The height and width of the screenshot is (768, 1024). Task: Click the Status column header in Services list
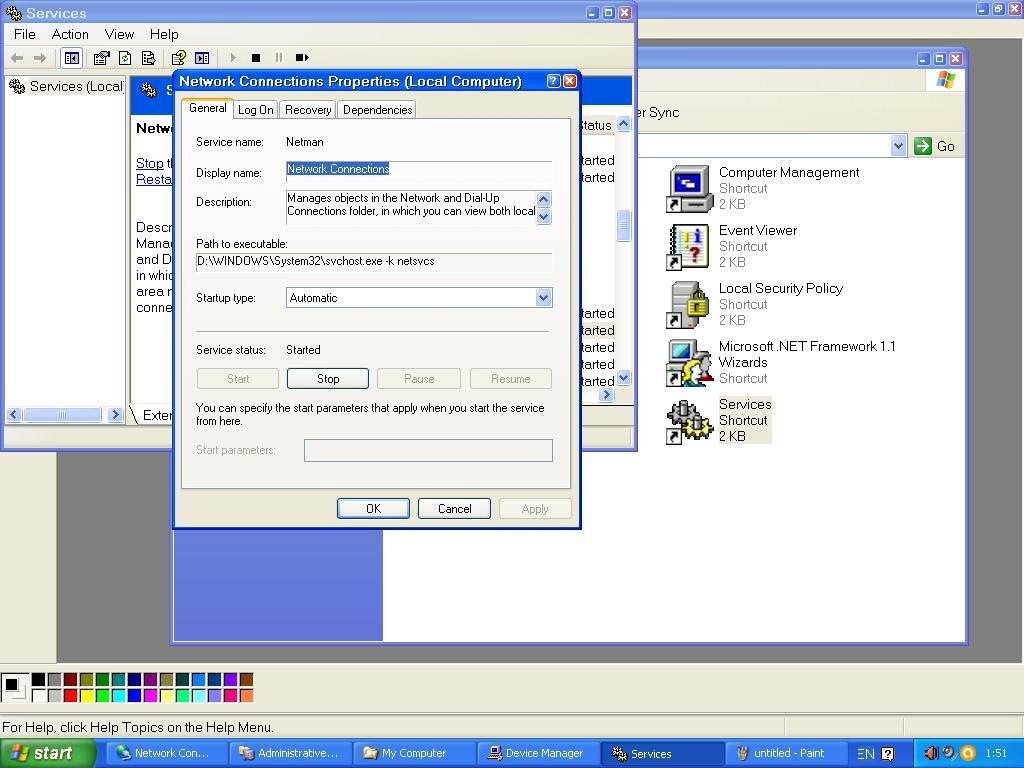(598, 125)
